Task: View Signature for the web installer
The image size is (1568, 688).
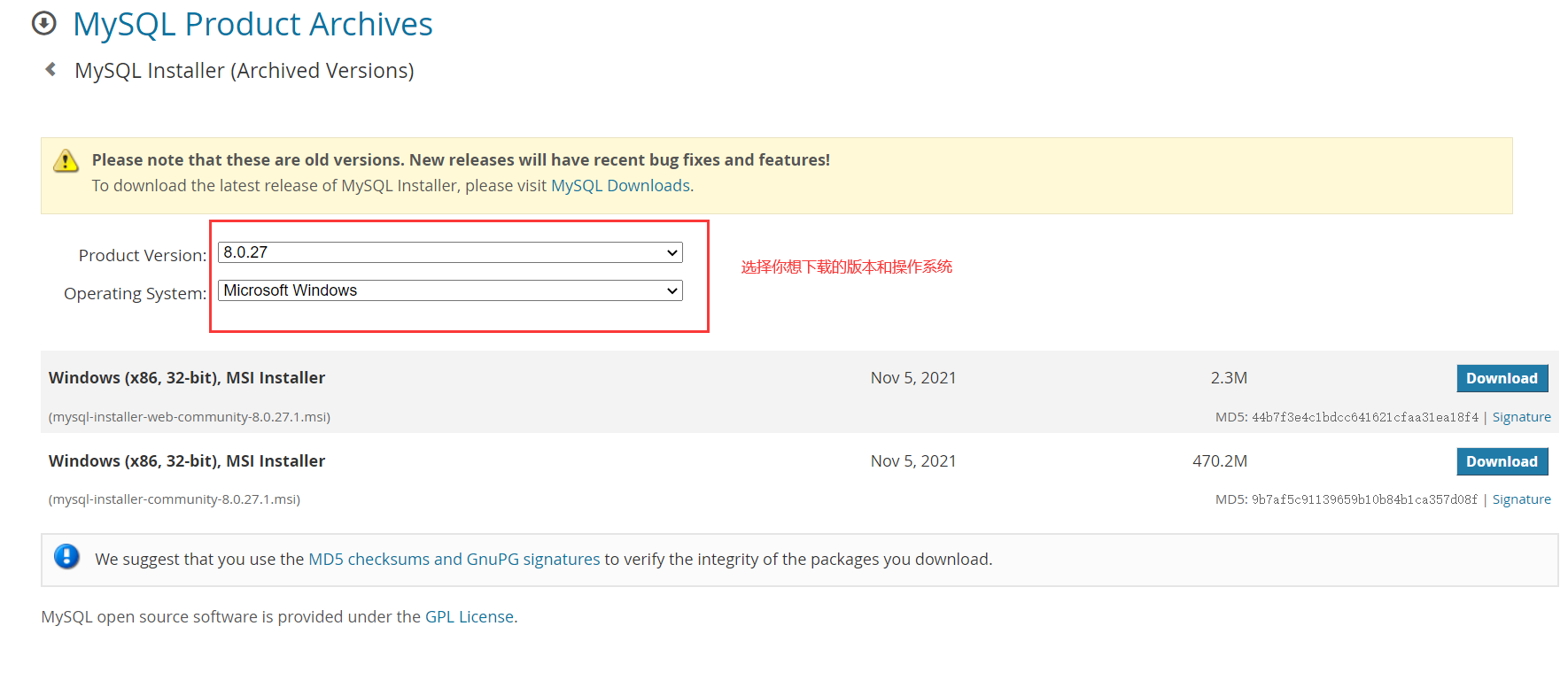Action: [1521, 417]
